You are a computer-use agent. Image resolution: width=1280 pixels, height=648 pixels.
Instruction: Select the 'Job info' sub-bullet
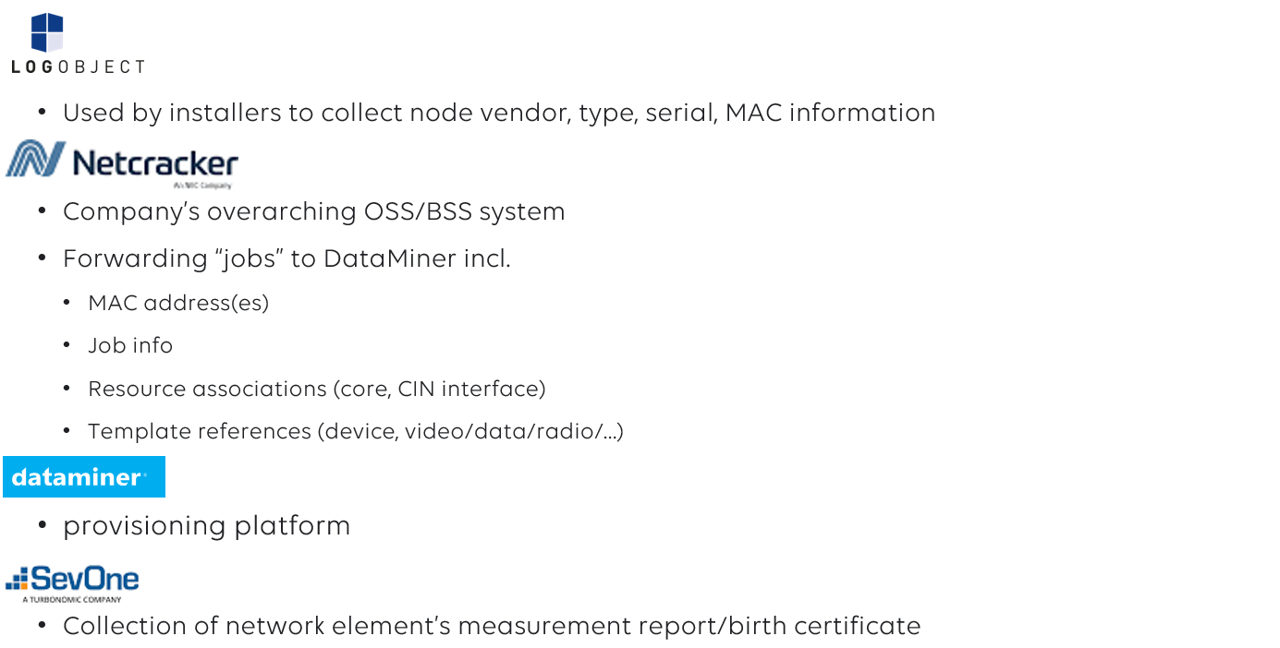130,346
